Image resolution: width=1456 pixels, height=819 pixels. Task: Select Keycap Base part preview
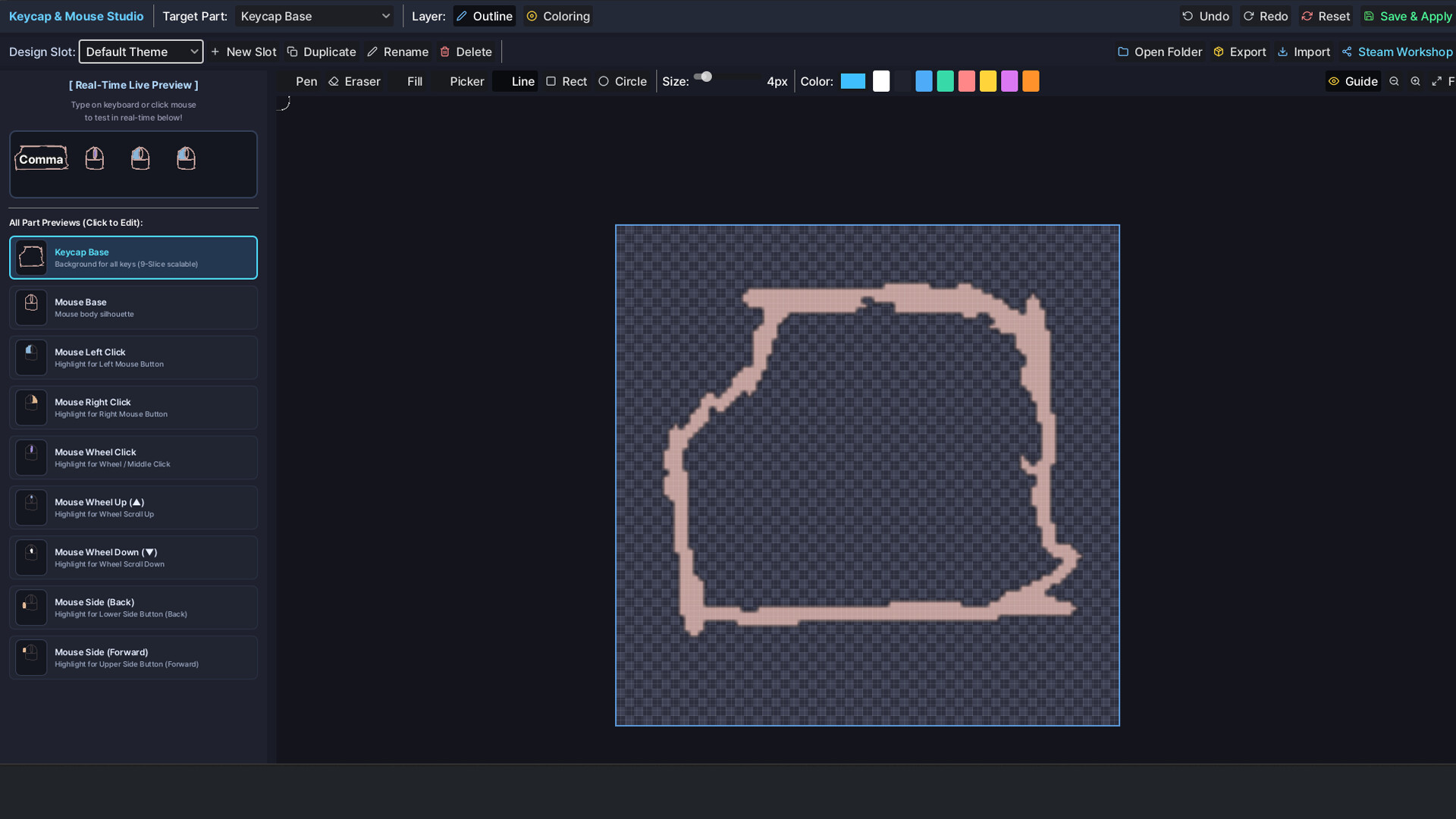tap(133, 258)
